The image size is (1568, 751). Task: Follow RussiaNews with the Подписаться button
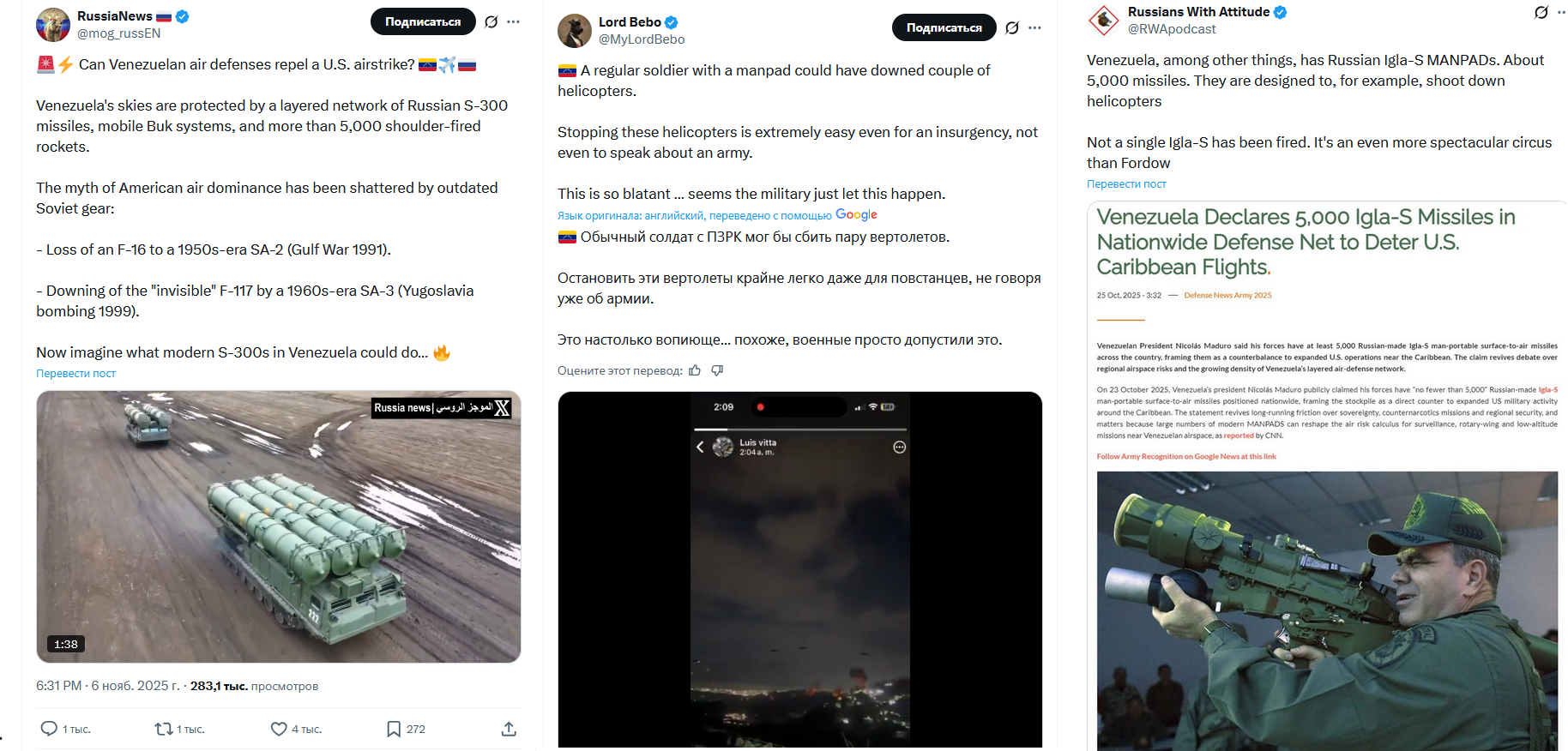pyautogui.click(x=423, y=21)
